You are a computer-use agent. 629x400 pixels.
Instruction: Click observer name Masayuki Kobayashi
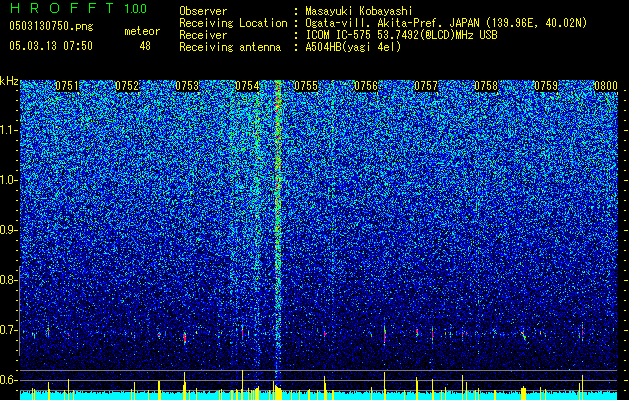pyautogui.click(x=358, y=11)
